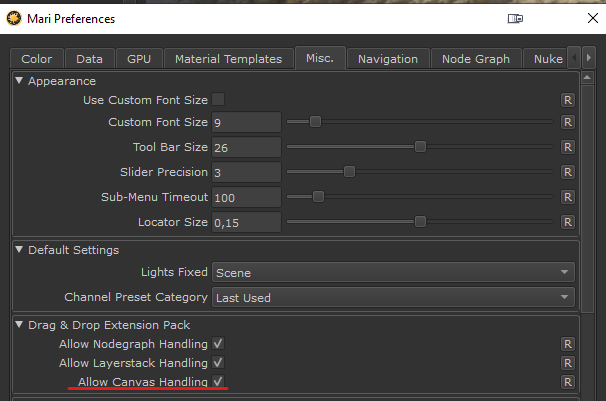Click the Tool Bar Size slider handle

[420, 147]
